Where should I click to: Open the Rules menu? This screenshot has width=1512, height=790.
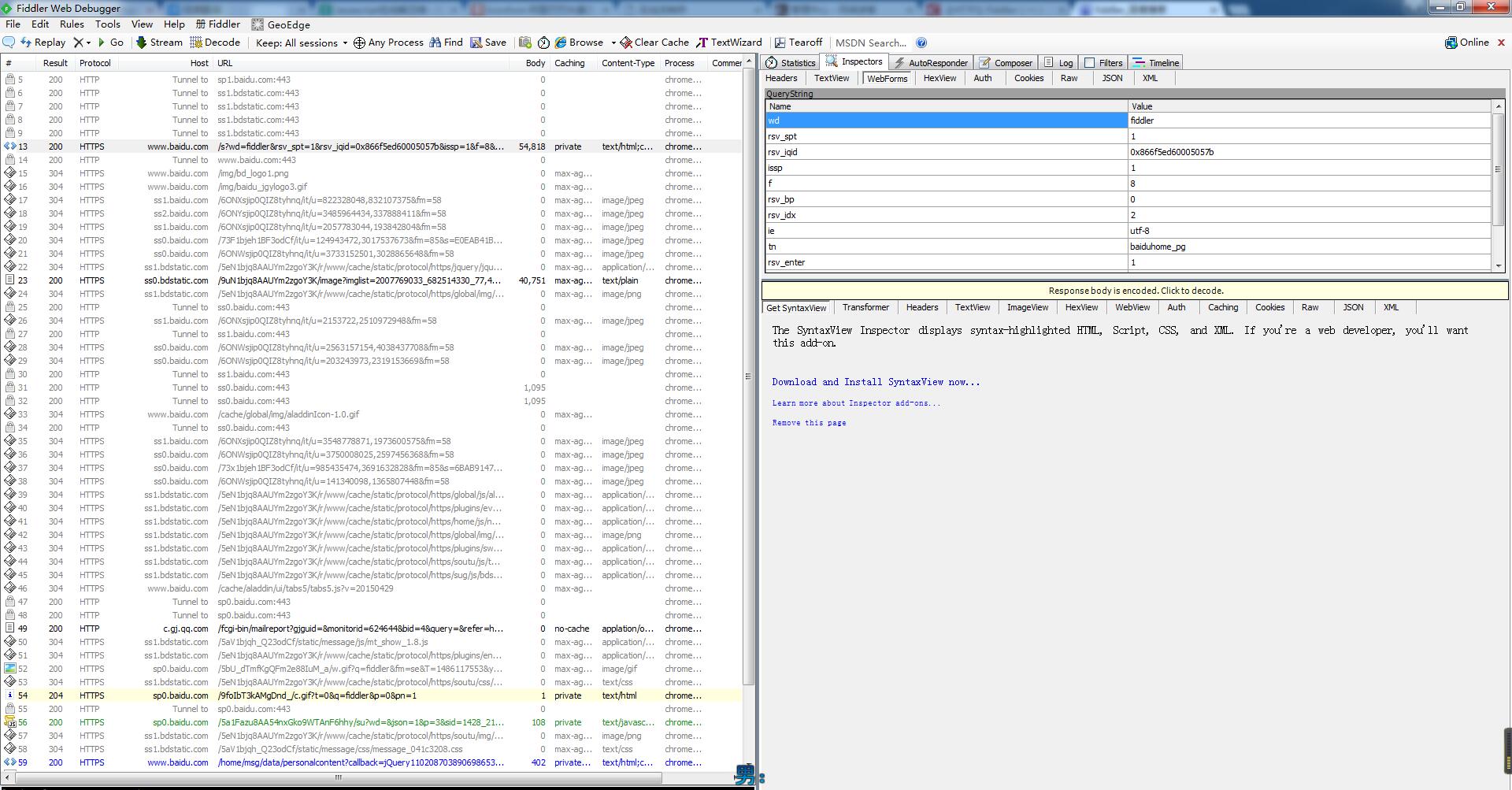coord(72,24)
